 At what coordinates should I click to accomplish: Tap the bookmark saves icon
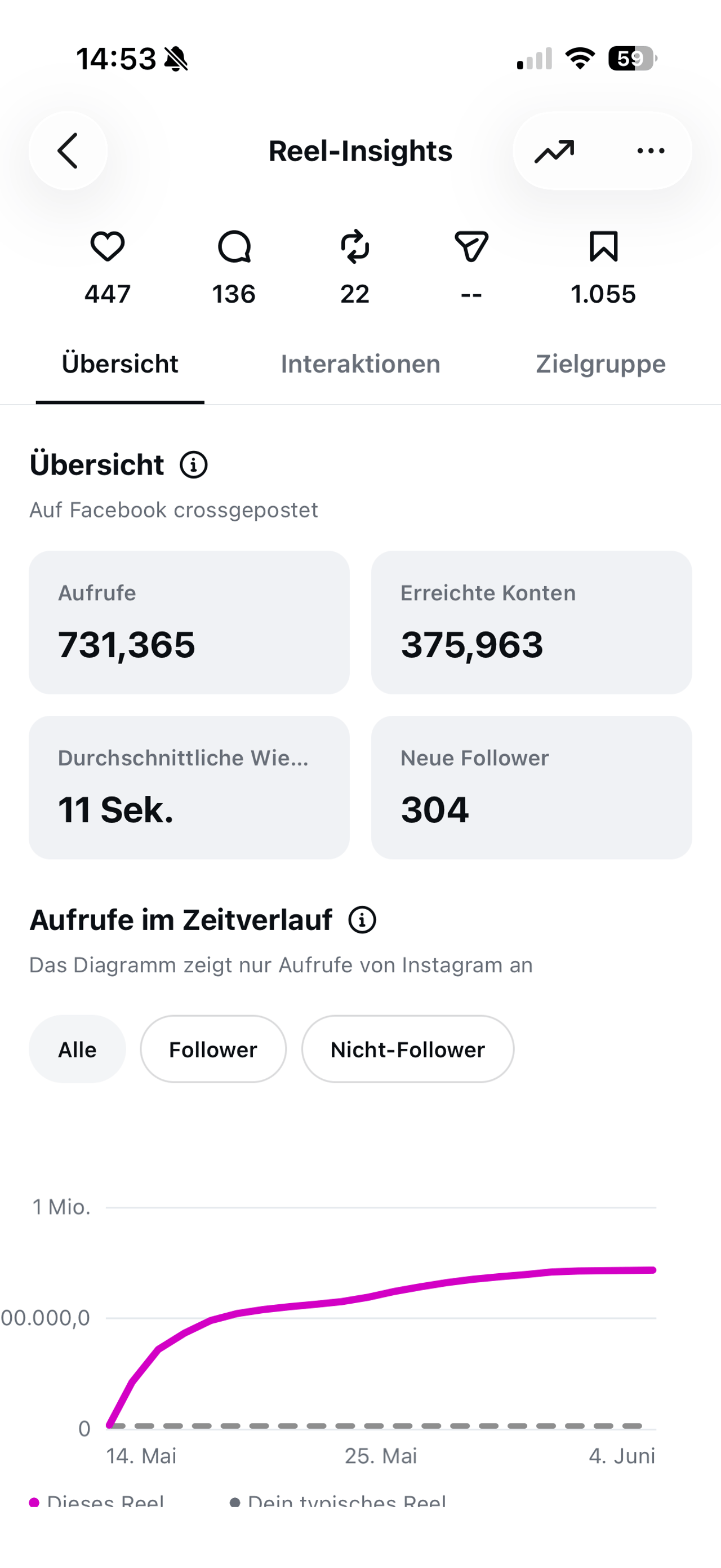click(604, 246)
